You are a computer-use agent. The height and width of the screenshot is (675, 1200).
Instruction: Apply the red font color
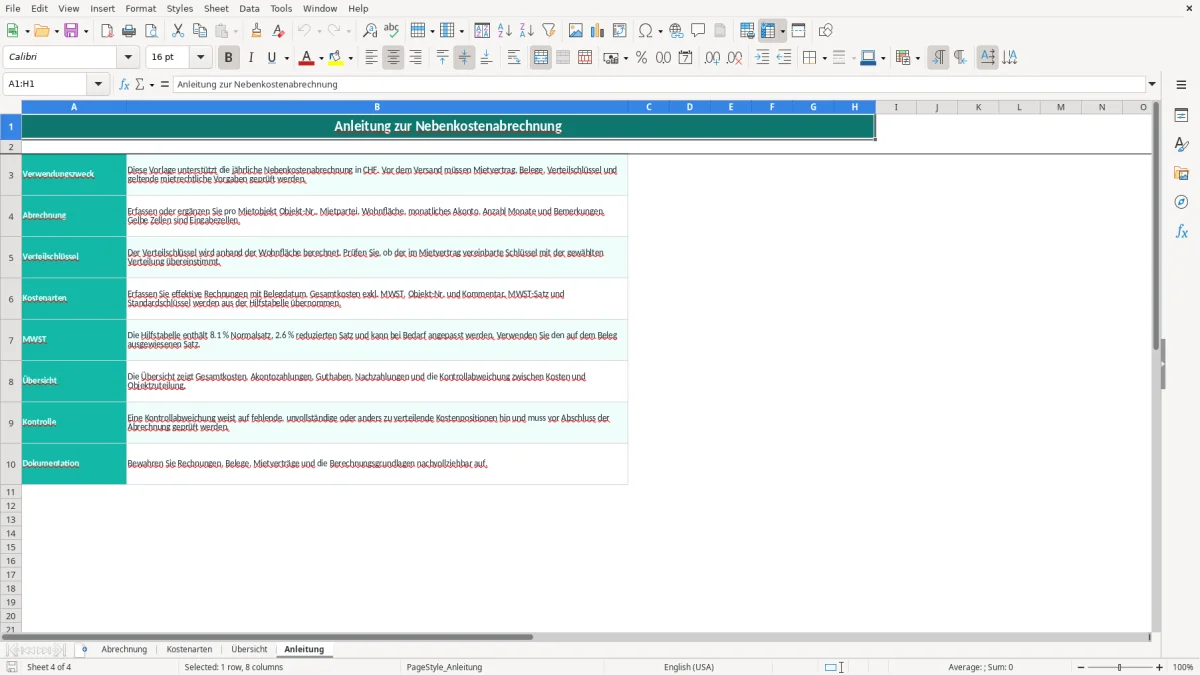click(307, 58)
